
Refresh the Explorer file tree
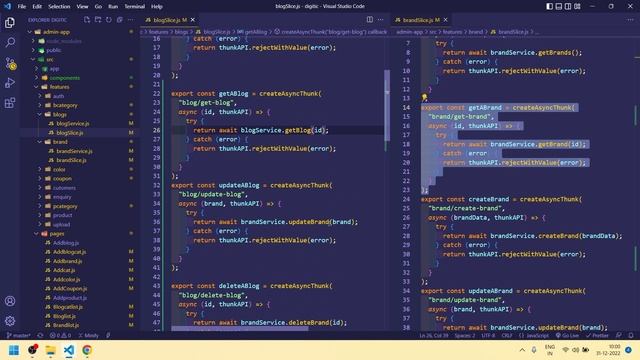click(109, 20)
